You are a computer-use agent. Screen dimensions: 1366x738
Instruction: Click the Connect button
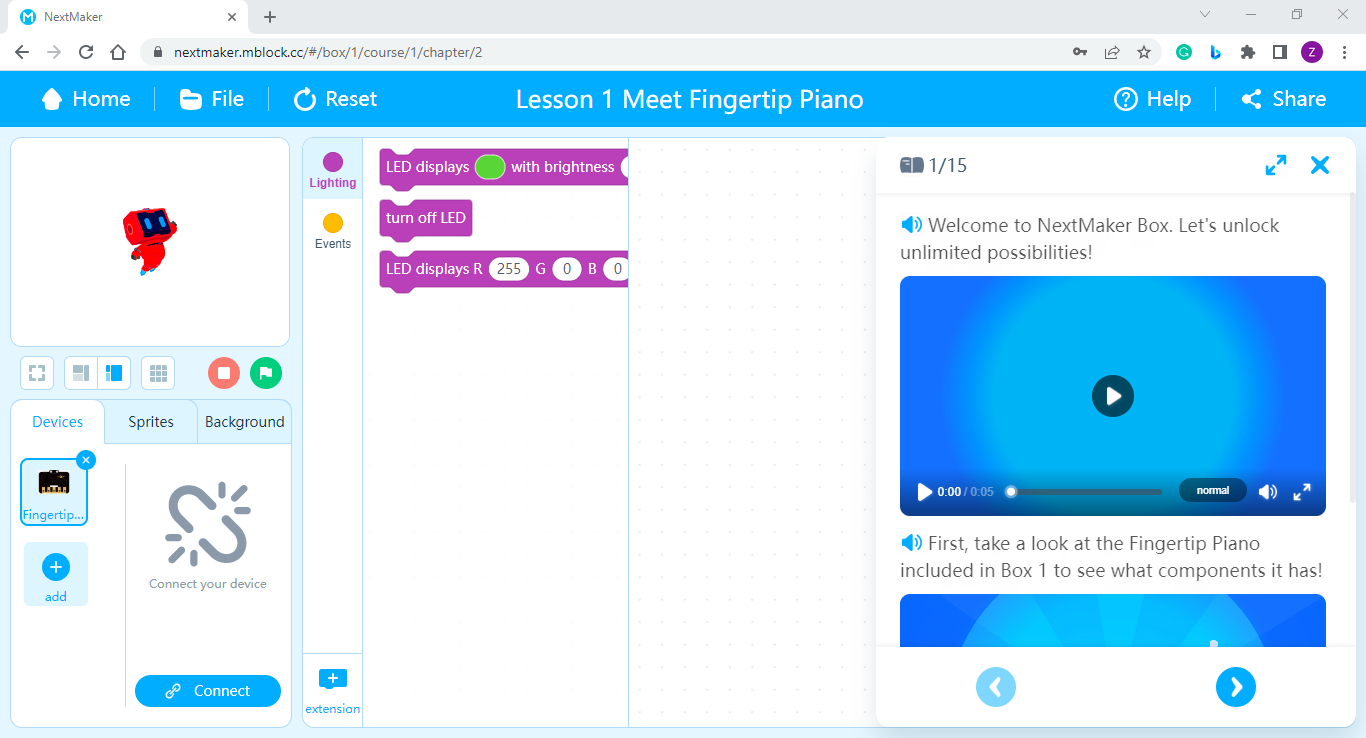pos(208,691)
